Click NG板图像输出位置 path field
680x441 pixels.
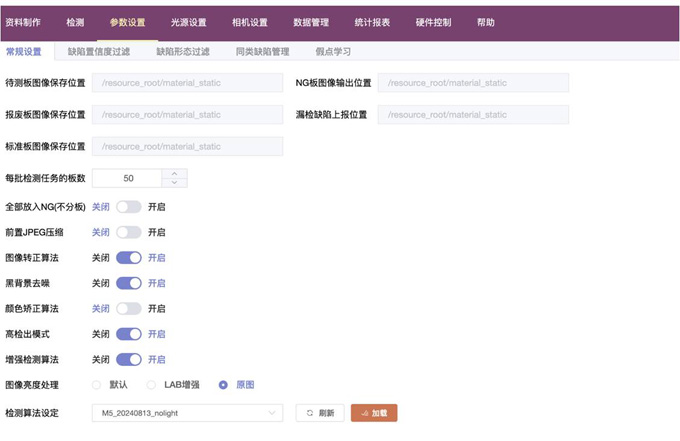click(x=474, y=83)
